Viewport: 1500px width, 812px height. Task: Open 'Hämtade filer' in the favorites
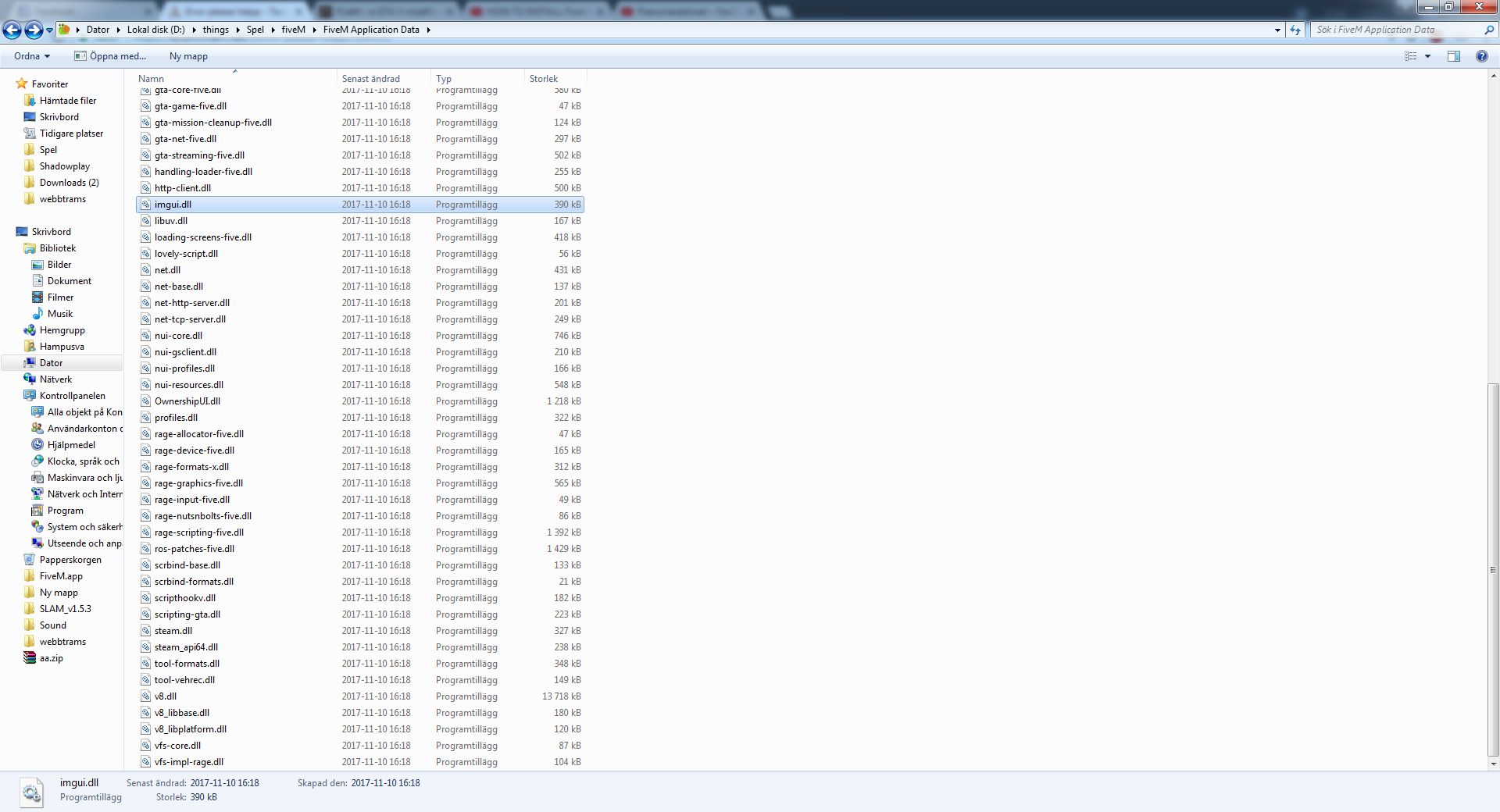(x=68, y=101)
